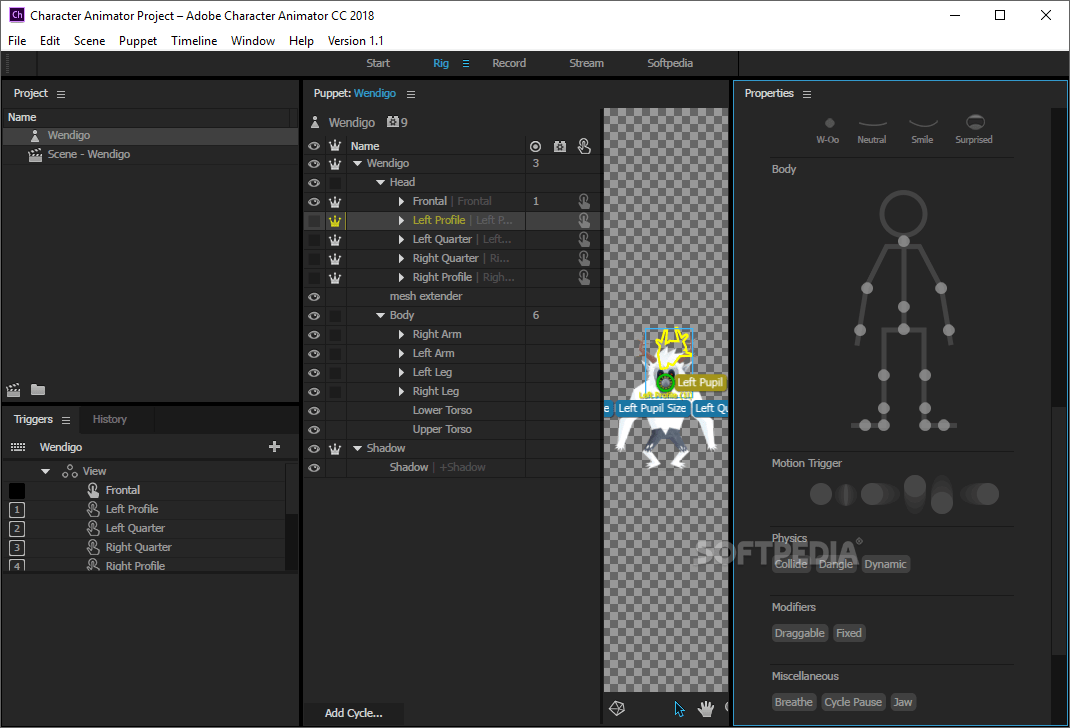Image resolution: width=1070 pixels, height=728 pixels.
Task: Switch to the Record workspace tab
Action: (x=509, y=62)
